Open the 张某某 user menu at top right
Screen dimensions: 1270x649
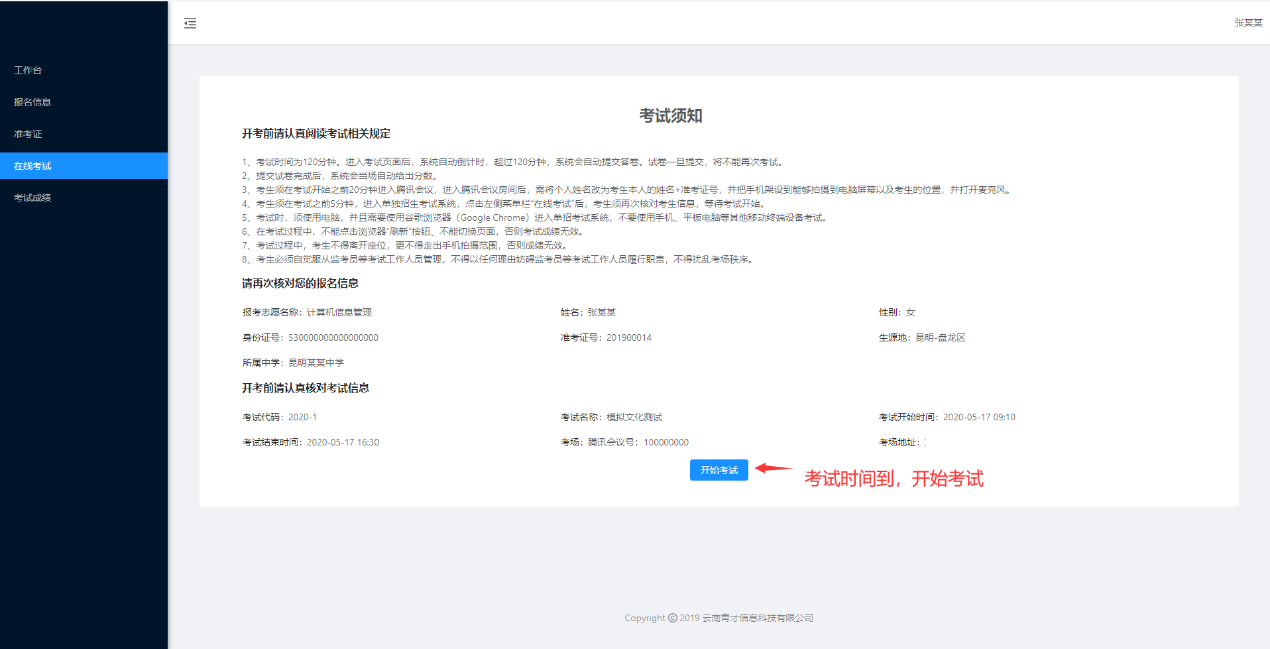pos(1247,22)
